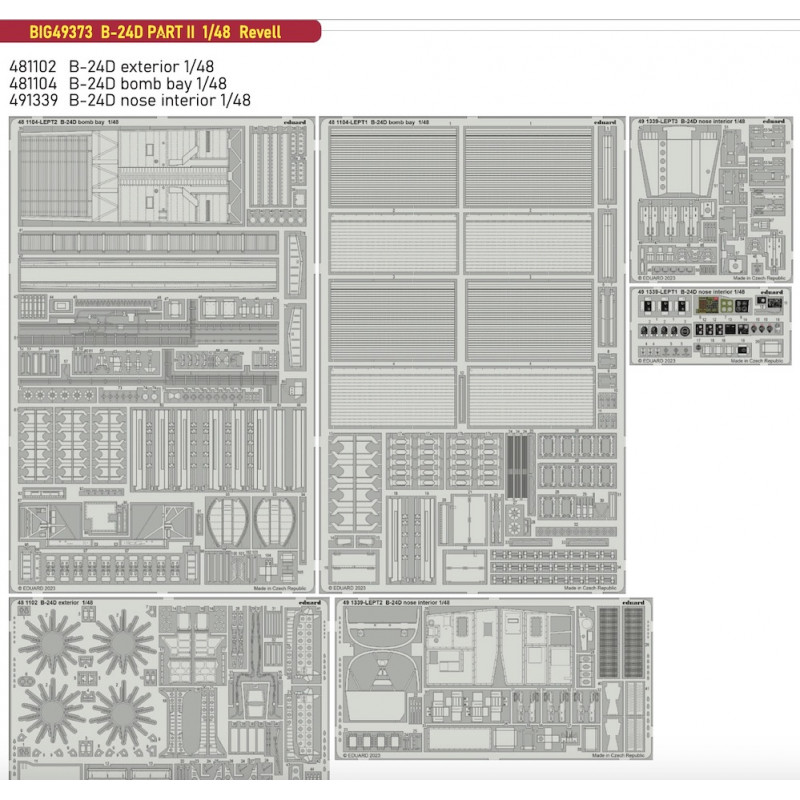Click the label '49 1339-LEPT2 B-24D nose interior 1/48'

[396, 603]
